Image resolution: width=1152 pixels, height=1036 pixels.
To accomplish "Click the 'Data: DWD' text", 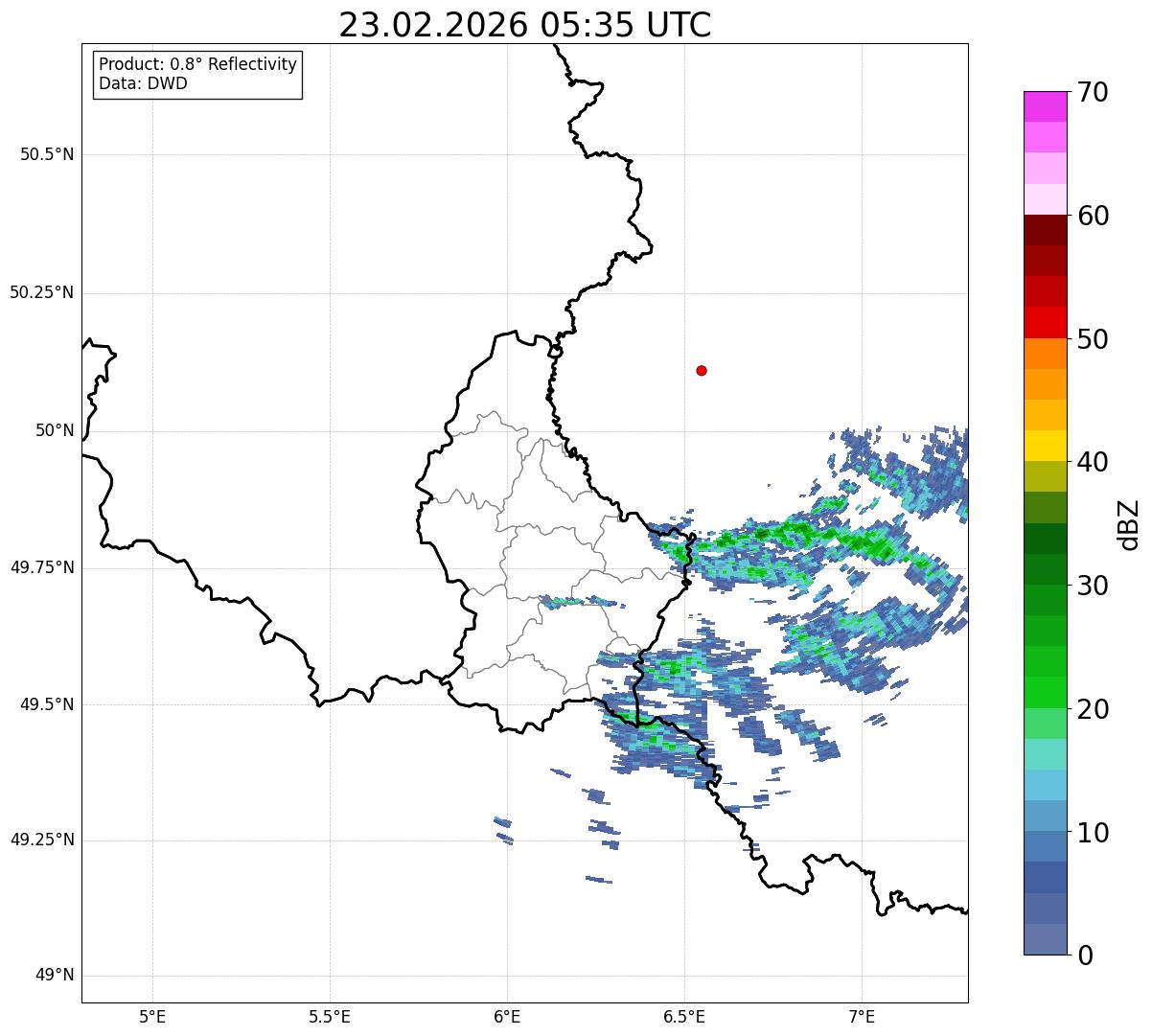I will (143, 83).
